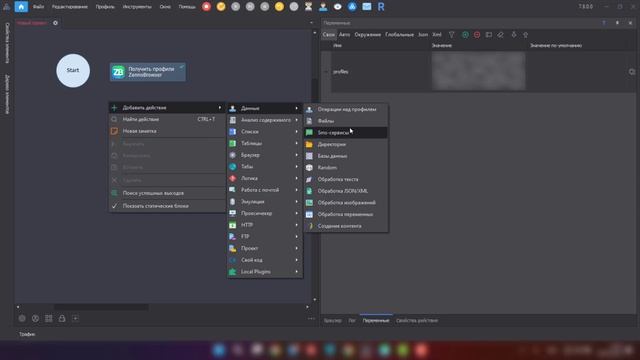Click Найти действие context menu item

[x=167, y=119]
